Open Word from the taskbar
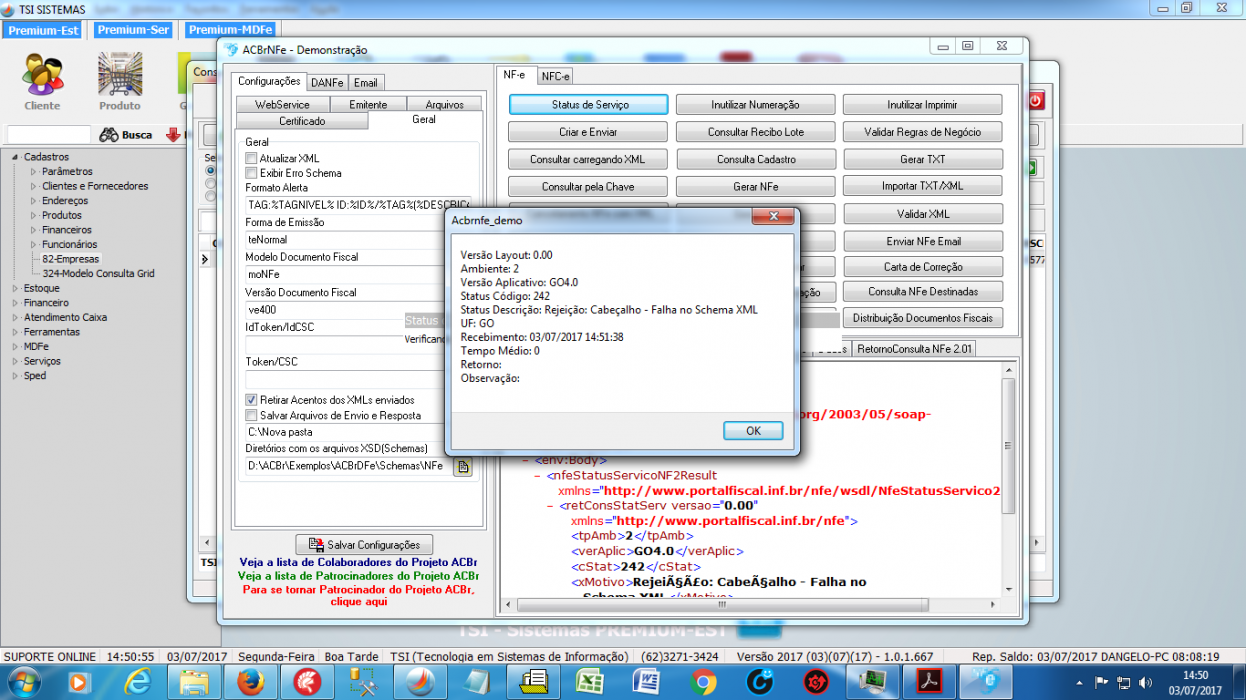 648,683
